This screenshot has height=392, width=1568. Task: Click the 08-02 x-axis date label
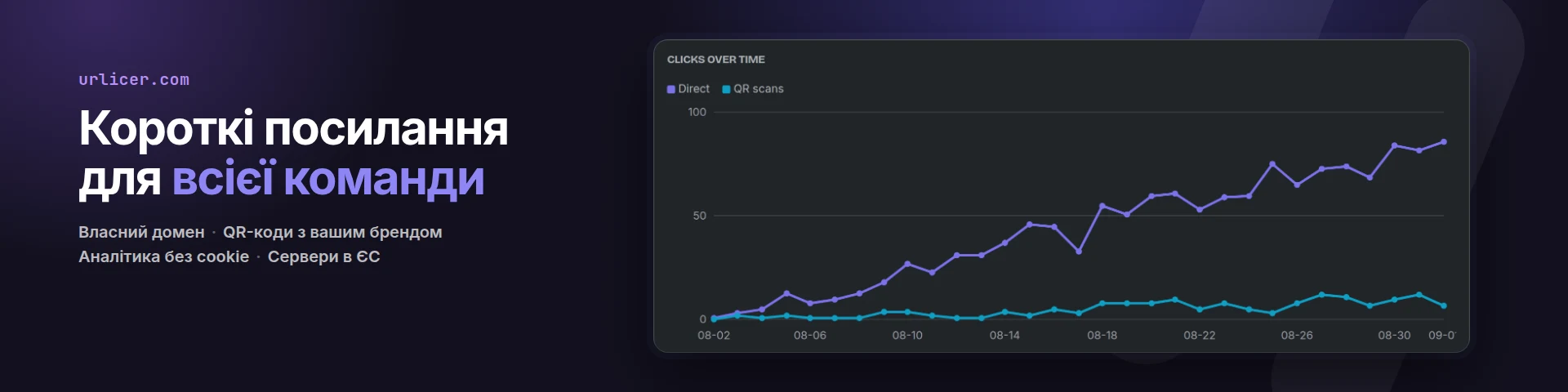(714, 336)
